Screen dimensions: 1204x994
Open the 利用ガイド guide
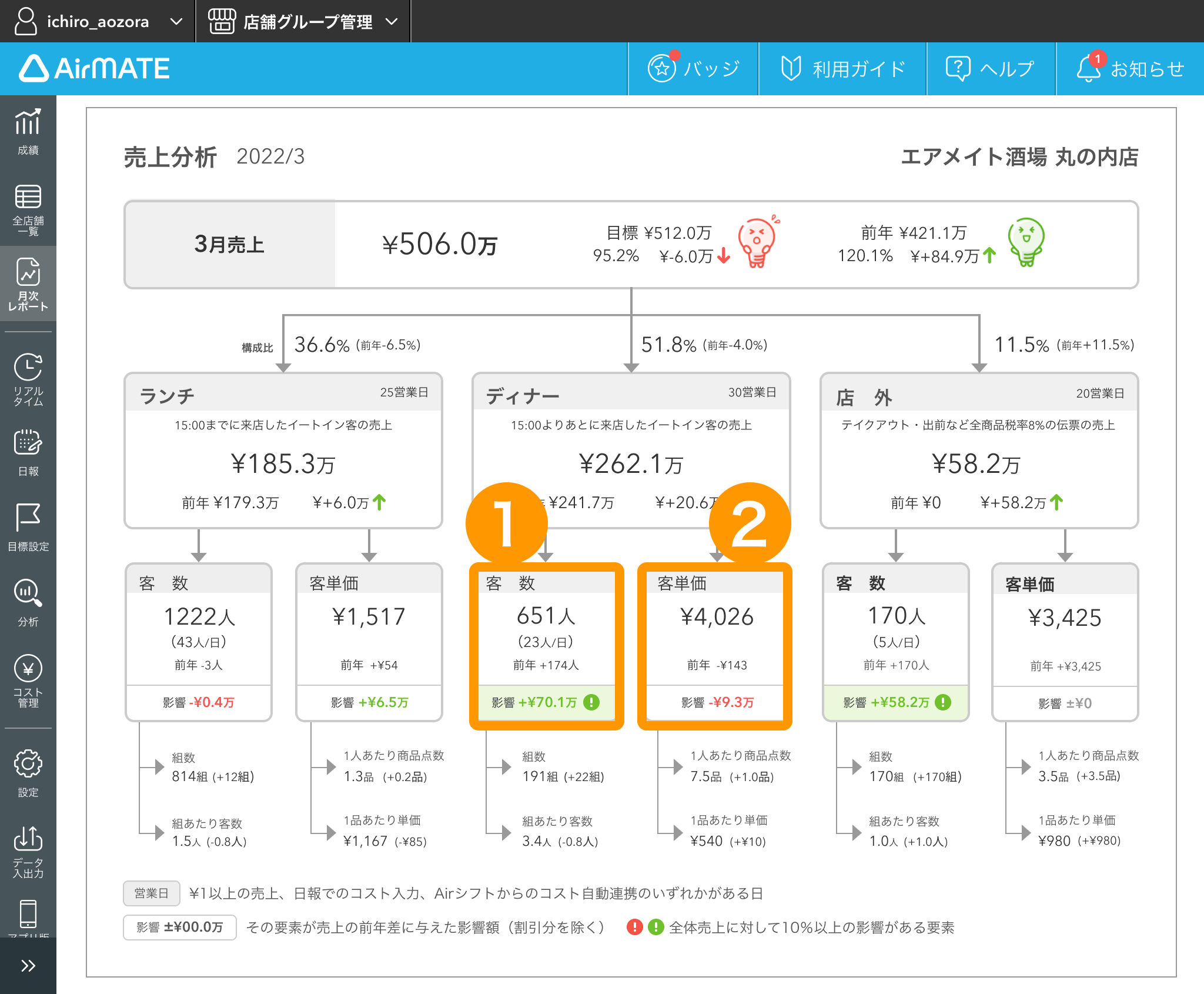pos(842,69)
